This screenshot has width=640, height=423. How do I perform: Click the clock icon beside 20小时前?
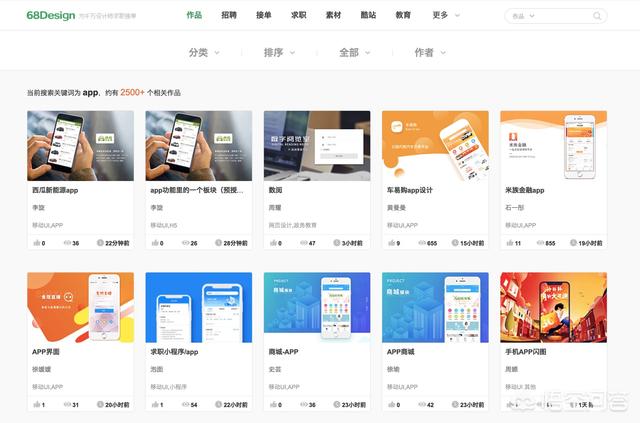click(100, 405)
